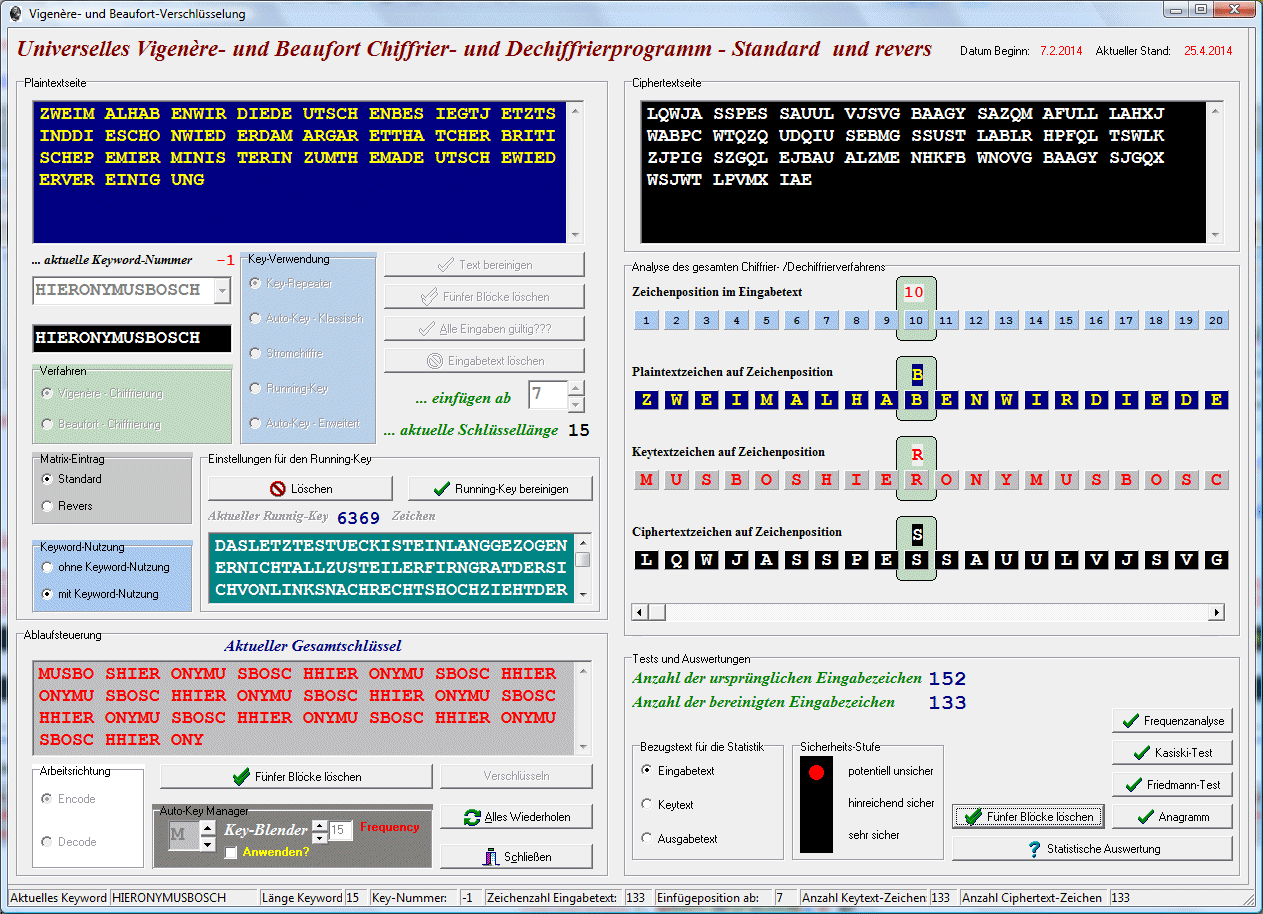The image size is (1263, 914).
Task: Click Fünfer Blöcke löschen below Text bereinigen
Action: [x=484, y=297]
